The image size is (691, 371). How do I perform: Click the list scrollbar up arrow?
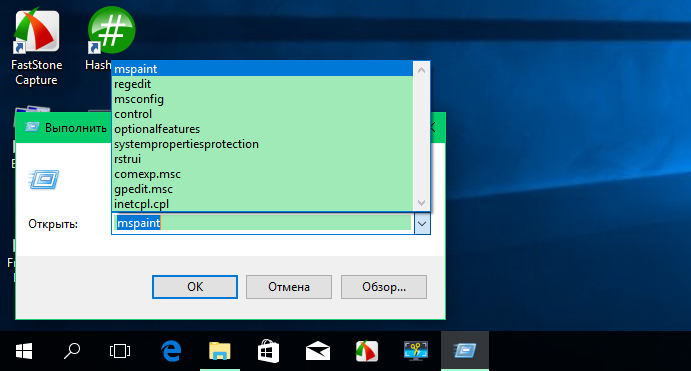coord(421,70)
